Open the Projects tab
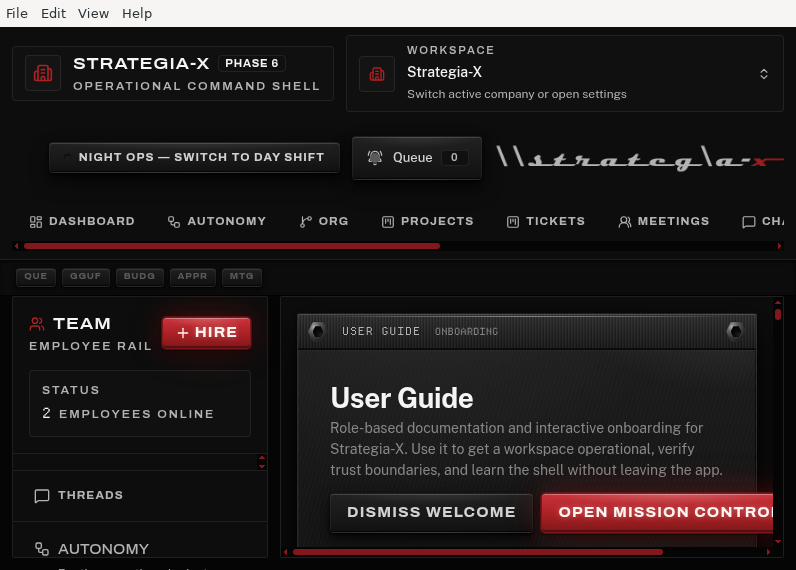The height and width of the screenshot is (570, 796). [427, 221]
